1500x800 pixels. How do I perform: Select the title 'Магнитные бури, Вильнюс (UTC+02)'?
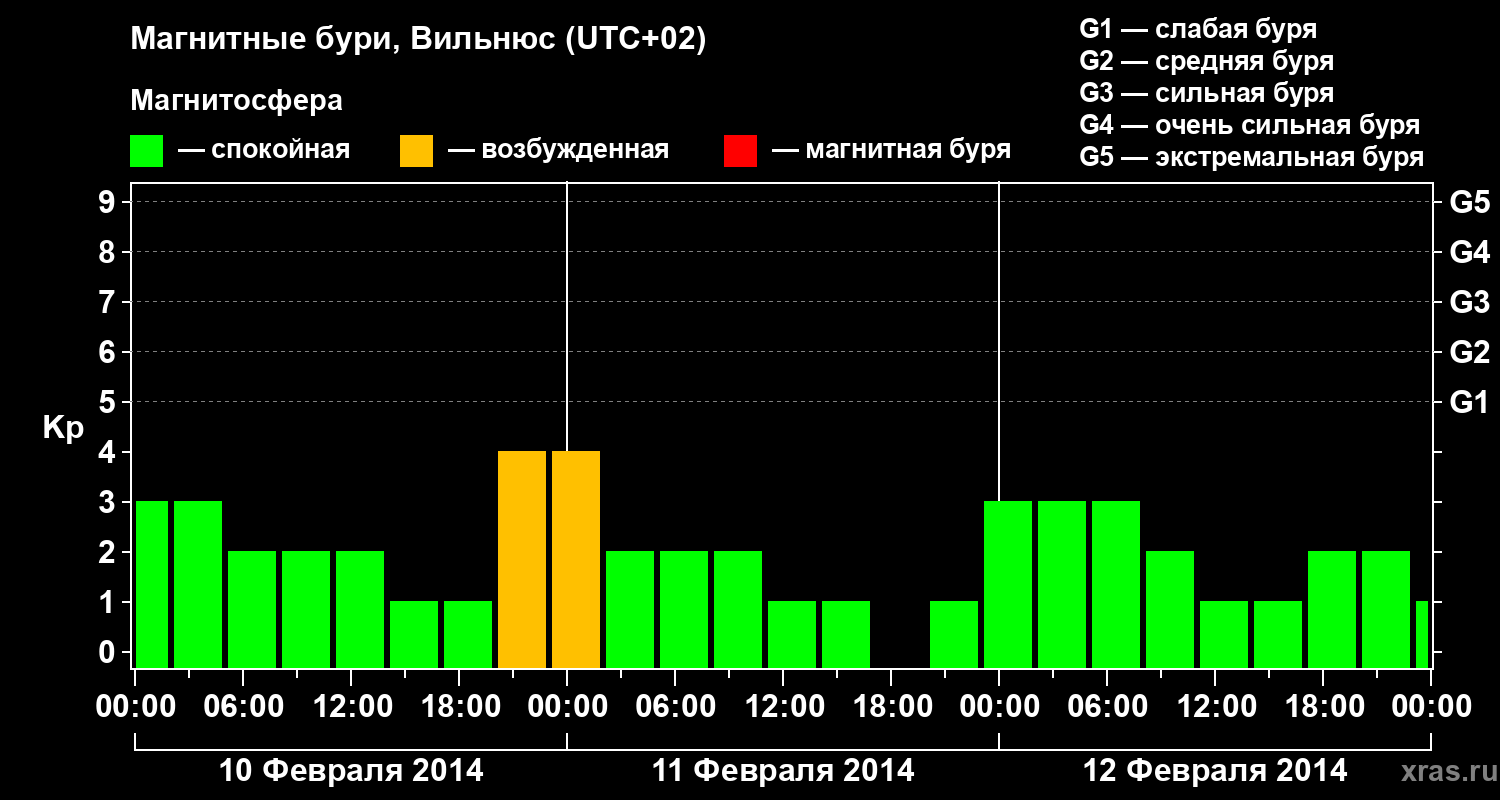tap(419, 40)
